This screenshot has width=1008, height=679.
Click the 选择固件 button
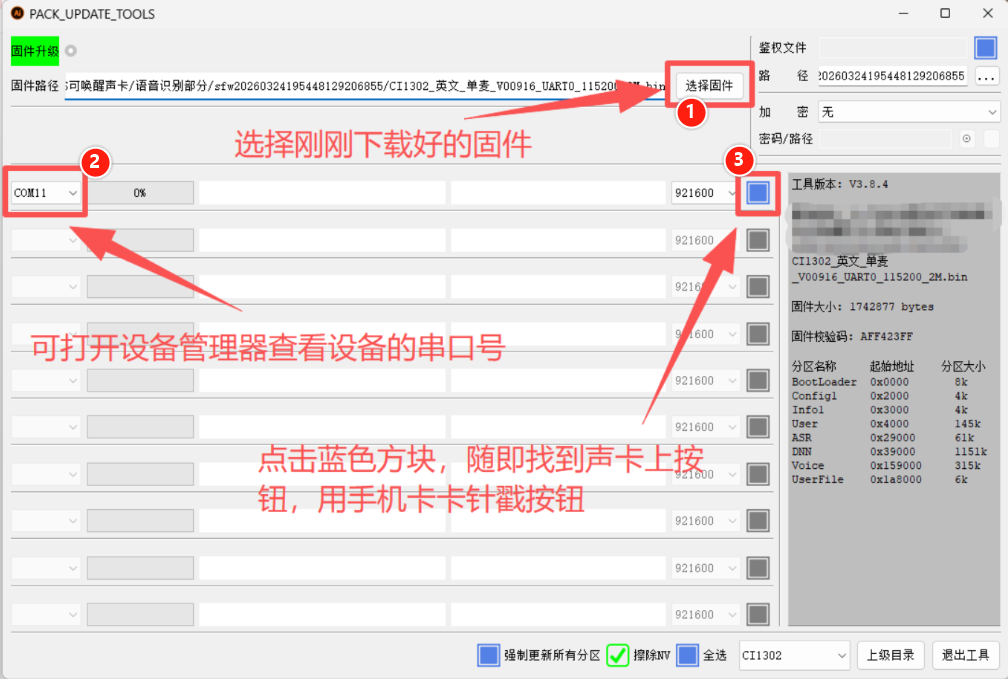pyautogui.click(x=709, y=86)
